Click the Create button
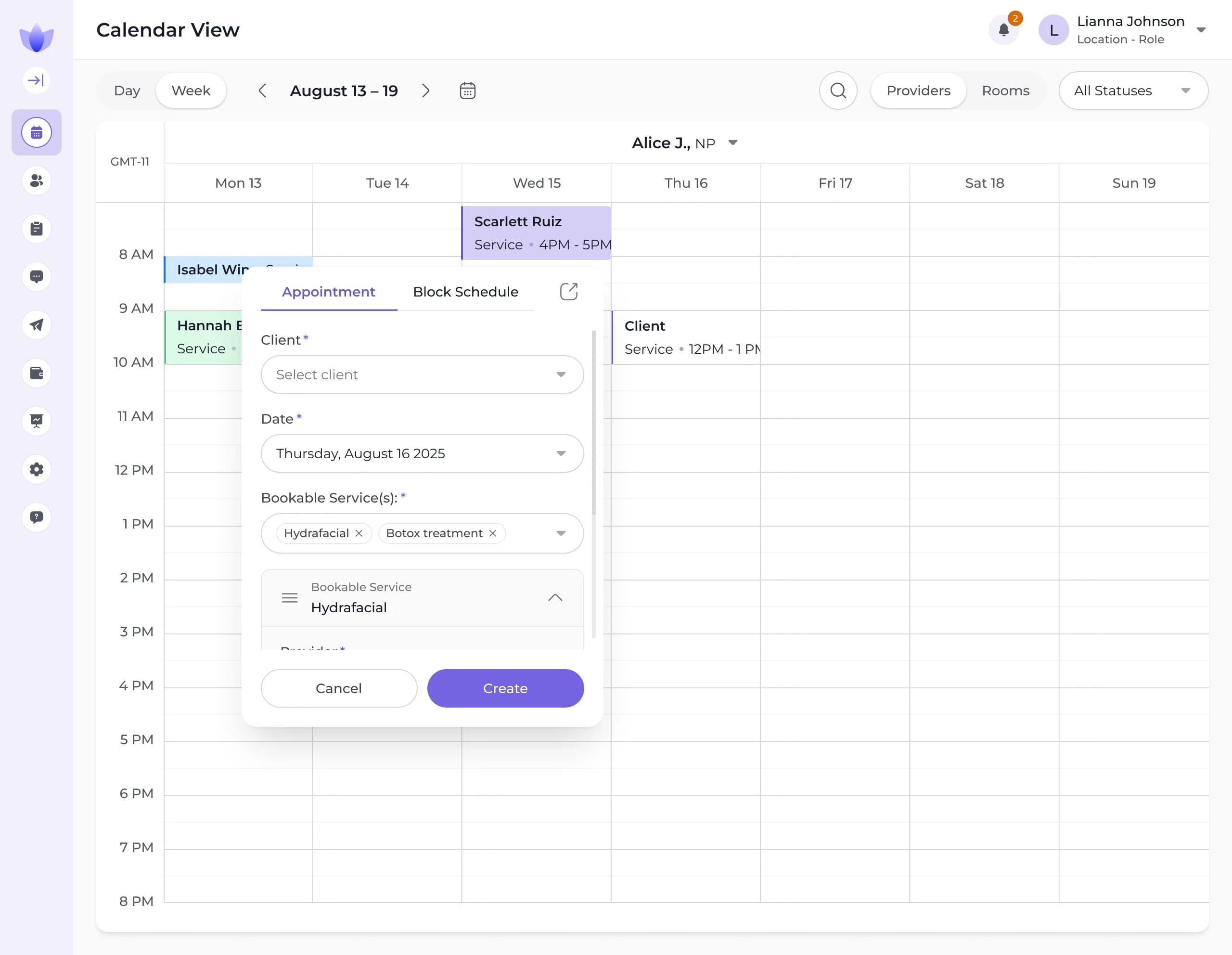 [x=505, y=688]
